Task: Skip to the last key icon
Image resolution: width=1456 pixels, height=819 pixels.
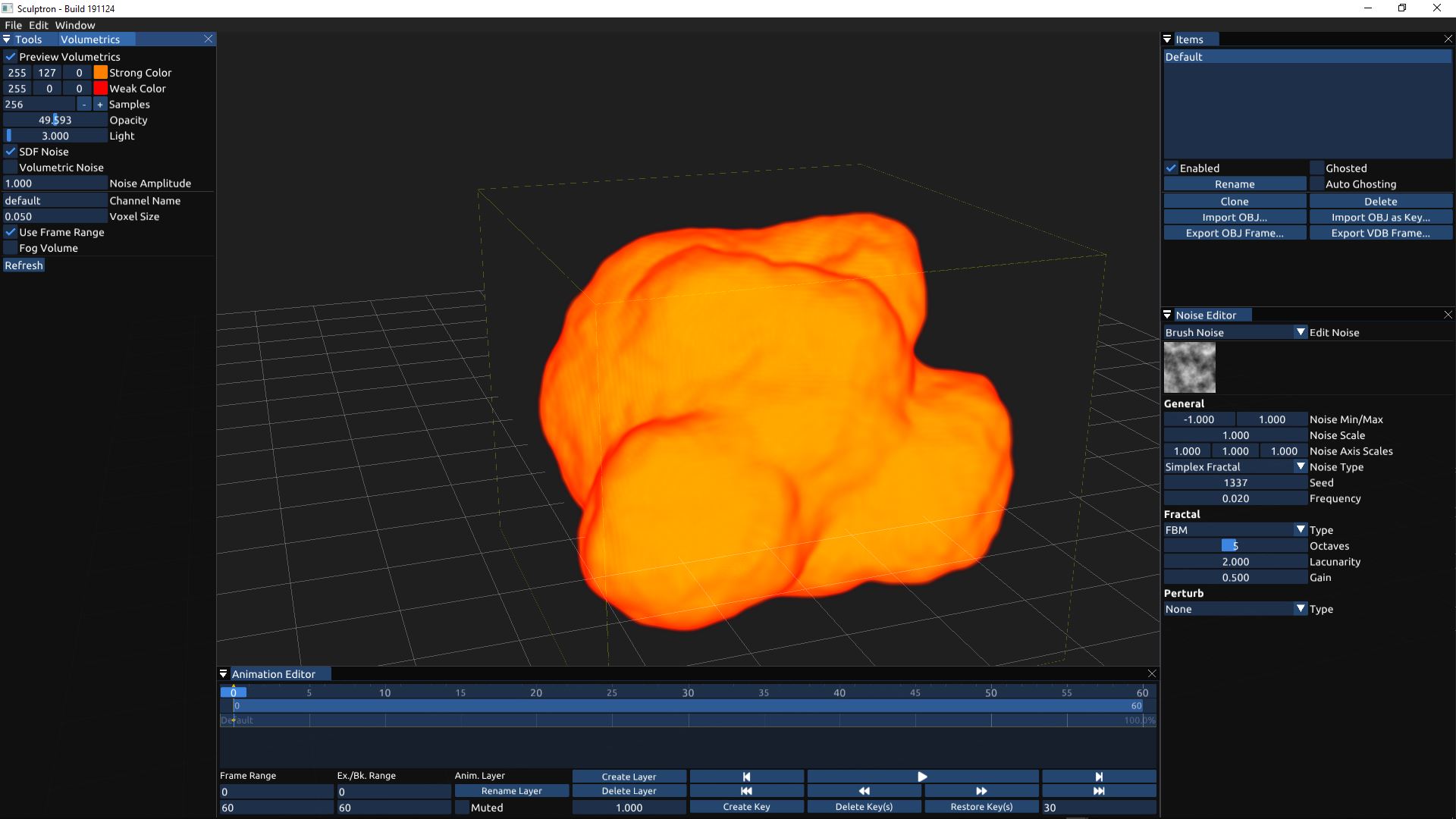Action: (x=1099, y=791)
